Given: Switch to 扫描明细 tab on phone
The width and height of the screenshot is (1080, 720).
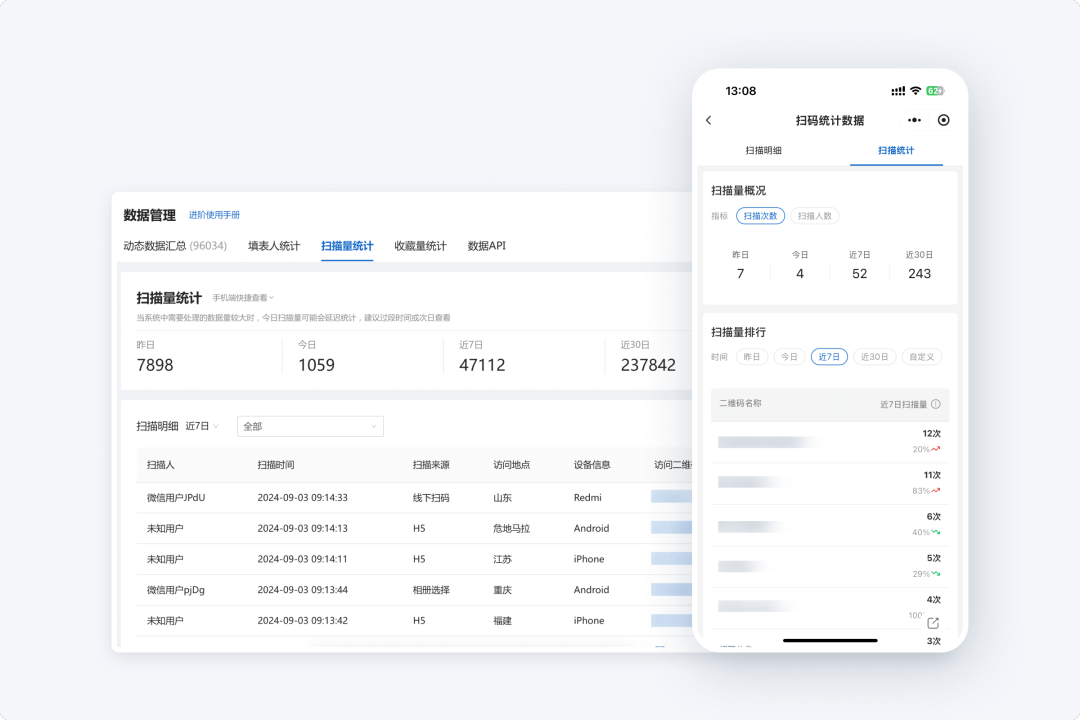Looking at the screenshot, I should [x=763, y=150].
